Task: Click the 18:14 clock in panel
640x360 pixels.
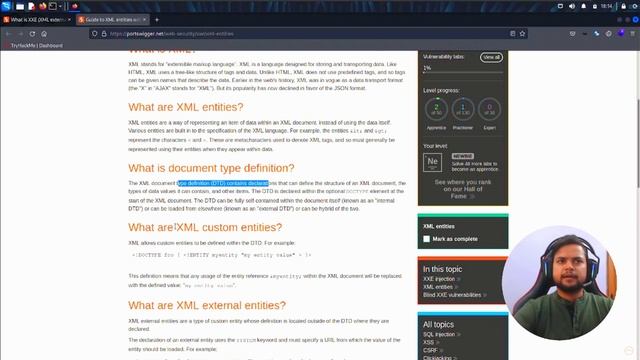Action: coord(607,6)
